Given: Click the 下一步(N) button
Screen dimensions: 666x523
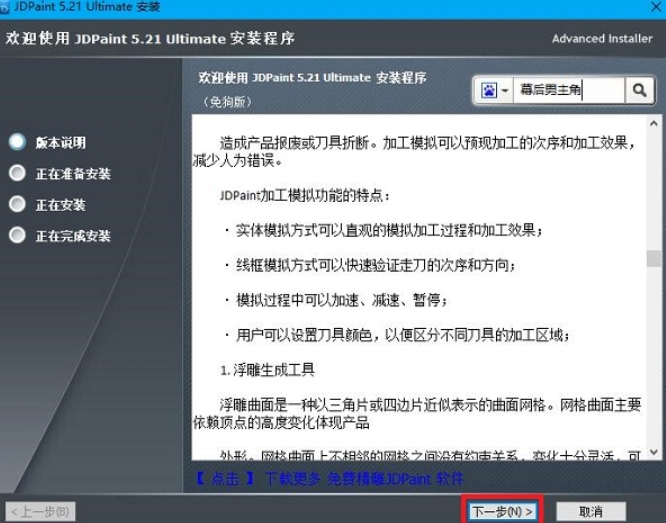Looking at the screenshot, I should 503,512.
